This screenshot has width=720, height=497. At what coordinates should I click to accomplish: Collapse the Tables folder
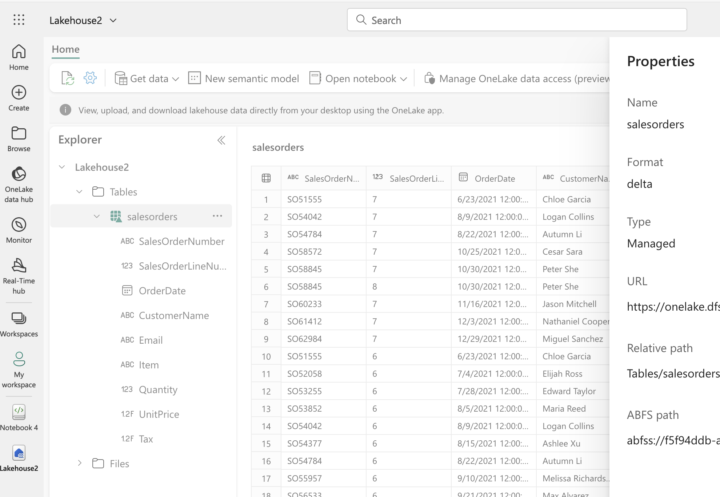tap(81, 191)
